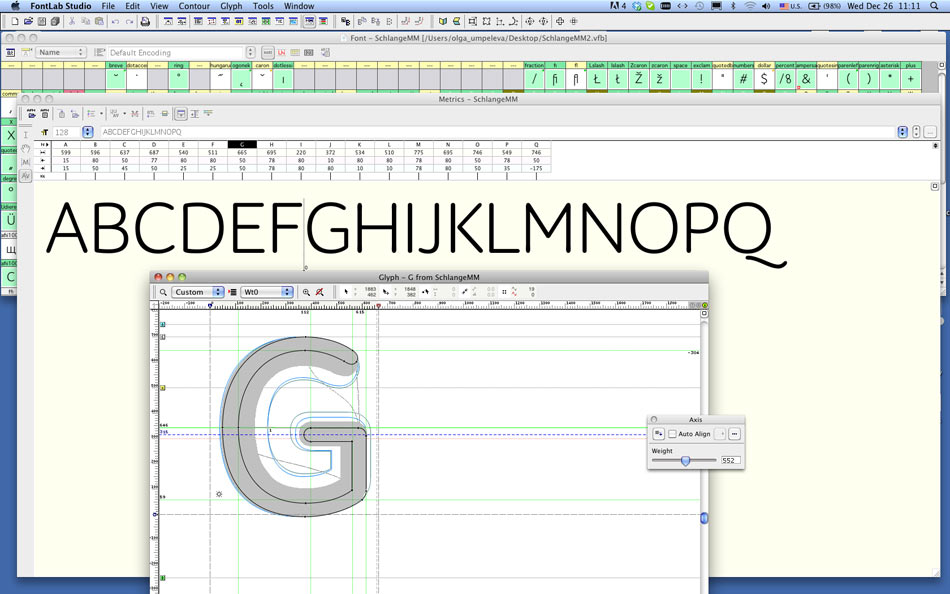
Task: Click the dollar glyph cell in Font window
Action: pyautogui.click(x=764, y=78)
